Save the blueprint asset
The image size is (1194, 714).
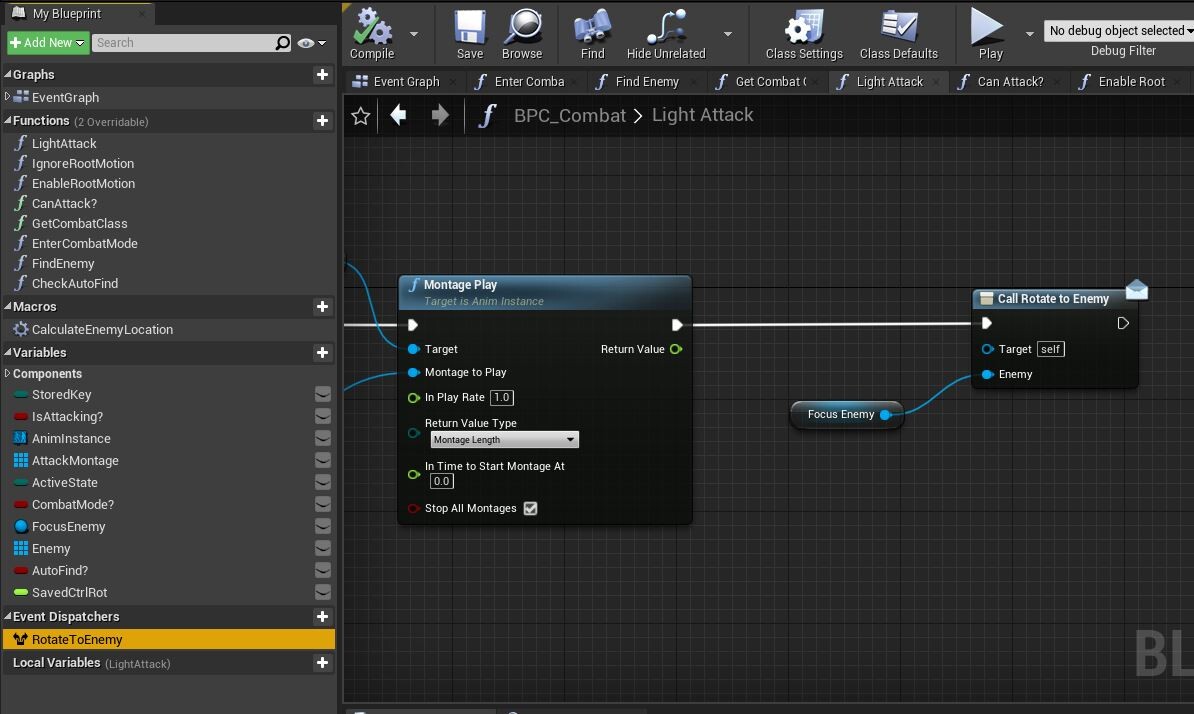coord(470,33)
